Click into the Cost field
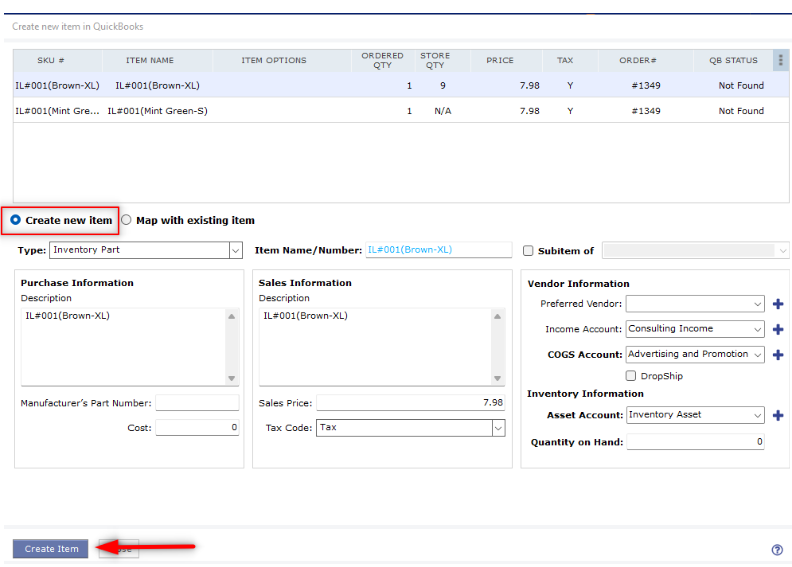The image size is (792, 567). tap(197, 428)
